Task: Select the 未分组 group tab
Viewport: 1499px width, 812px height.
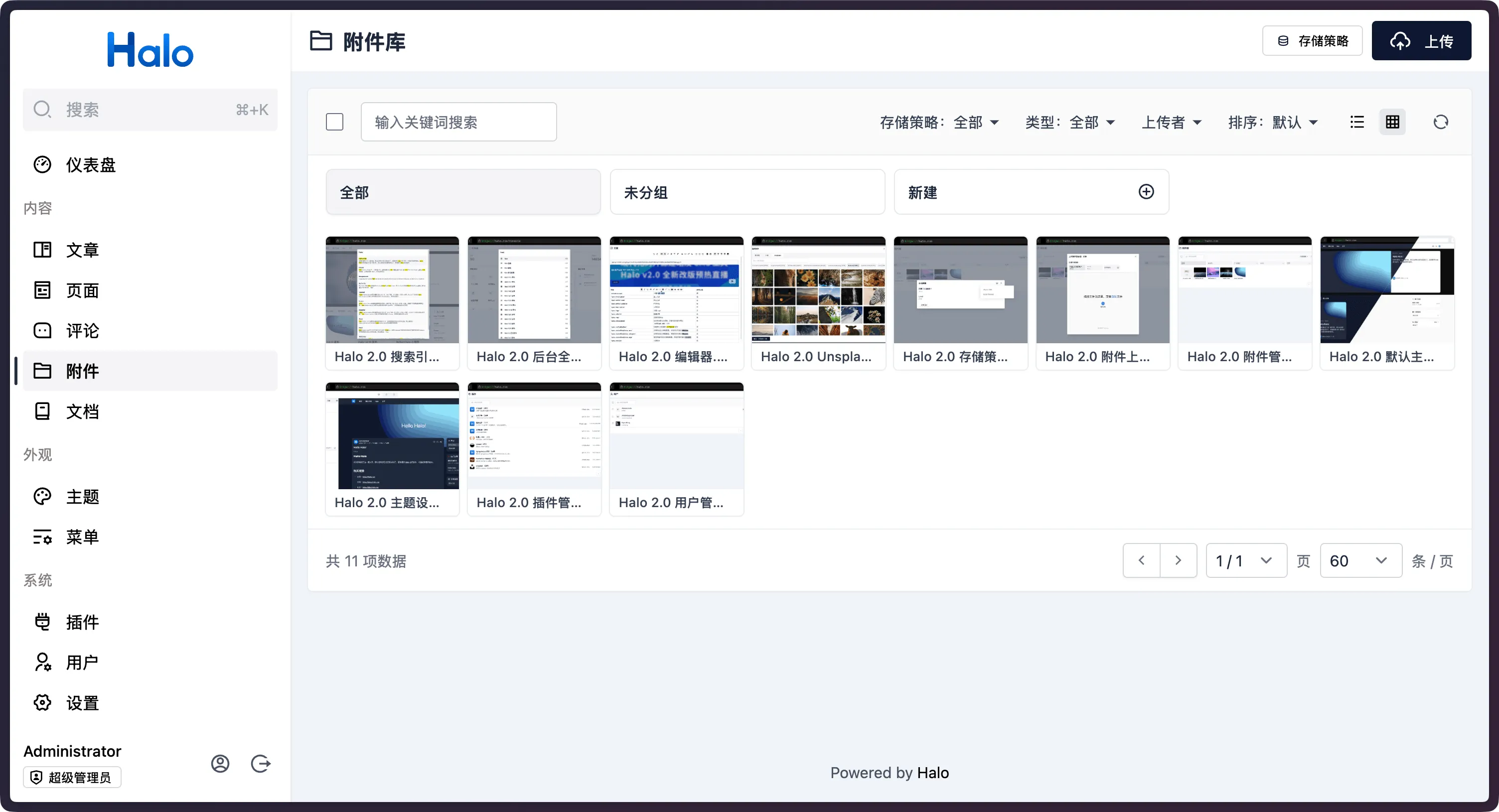Action: 747,192
